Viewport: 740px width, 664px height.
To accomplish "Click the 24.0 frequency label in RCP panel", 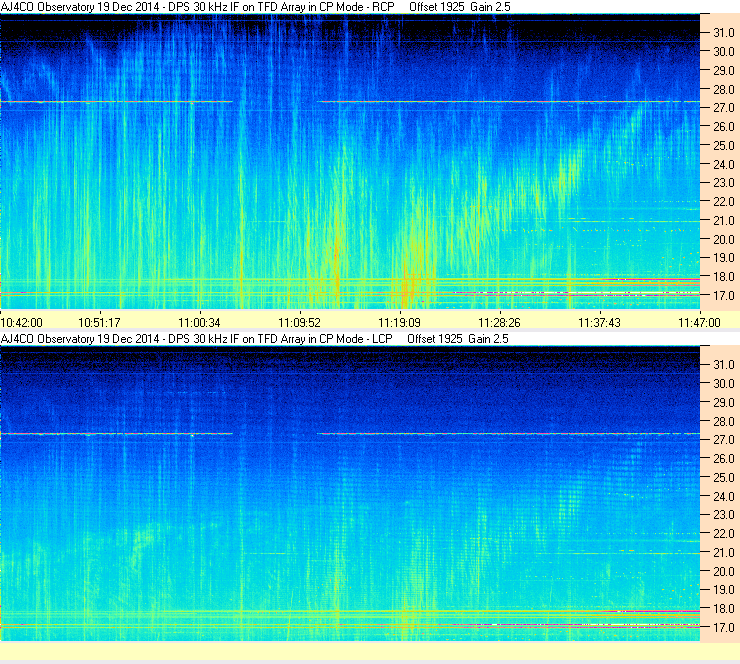I will (x=723, y=165).
